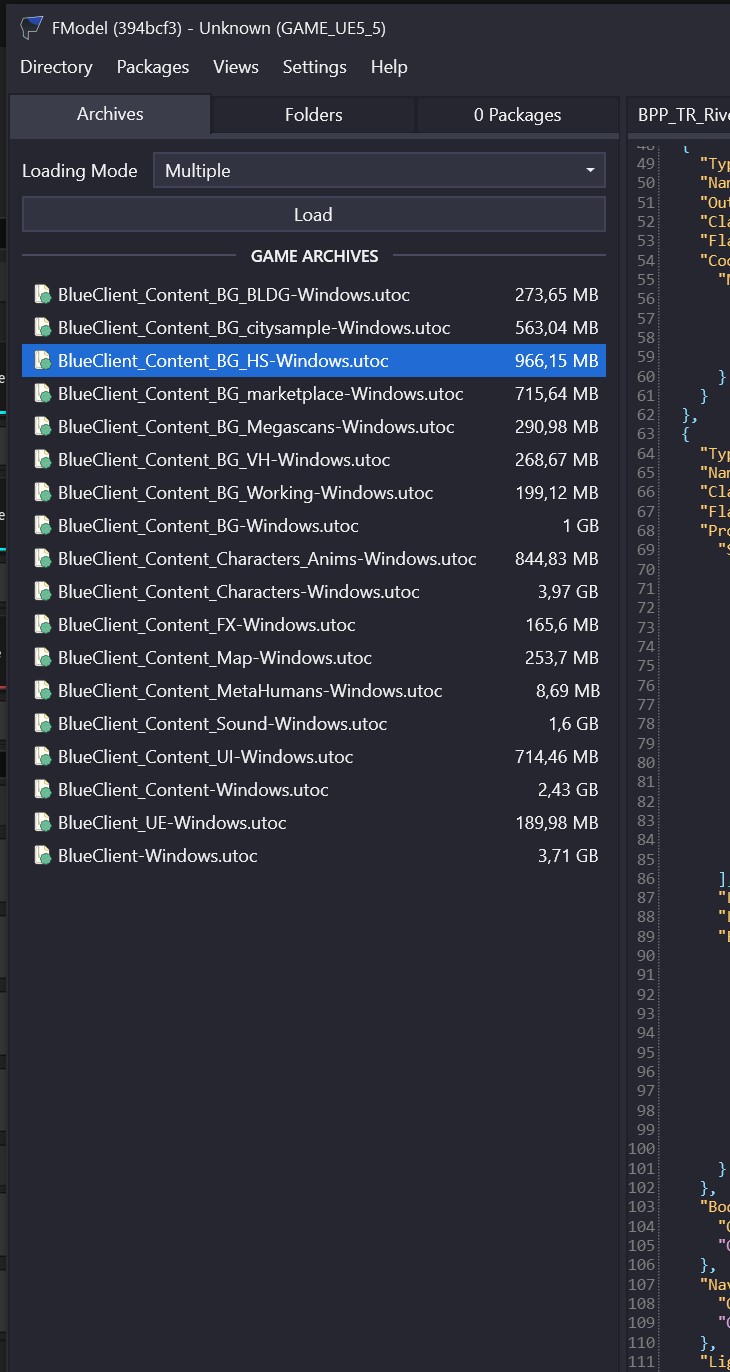Select BlueClient_Content_FX-Windows.utoc archive name

pos(207,625)
